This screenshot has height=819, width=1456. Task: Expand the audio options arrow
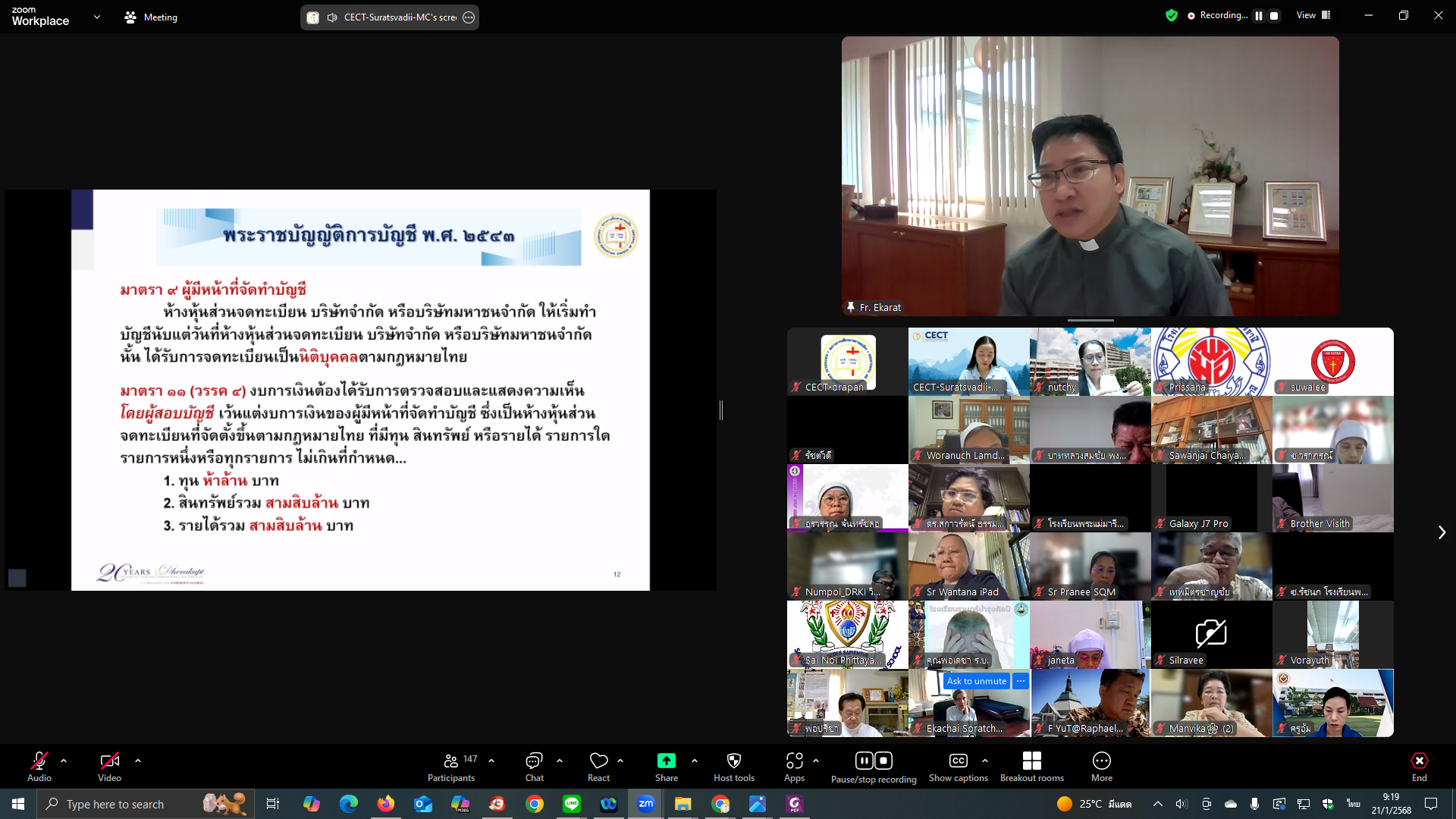click(64, 761)
